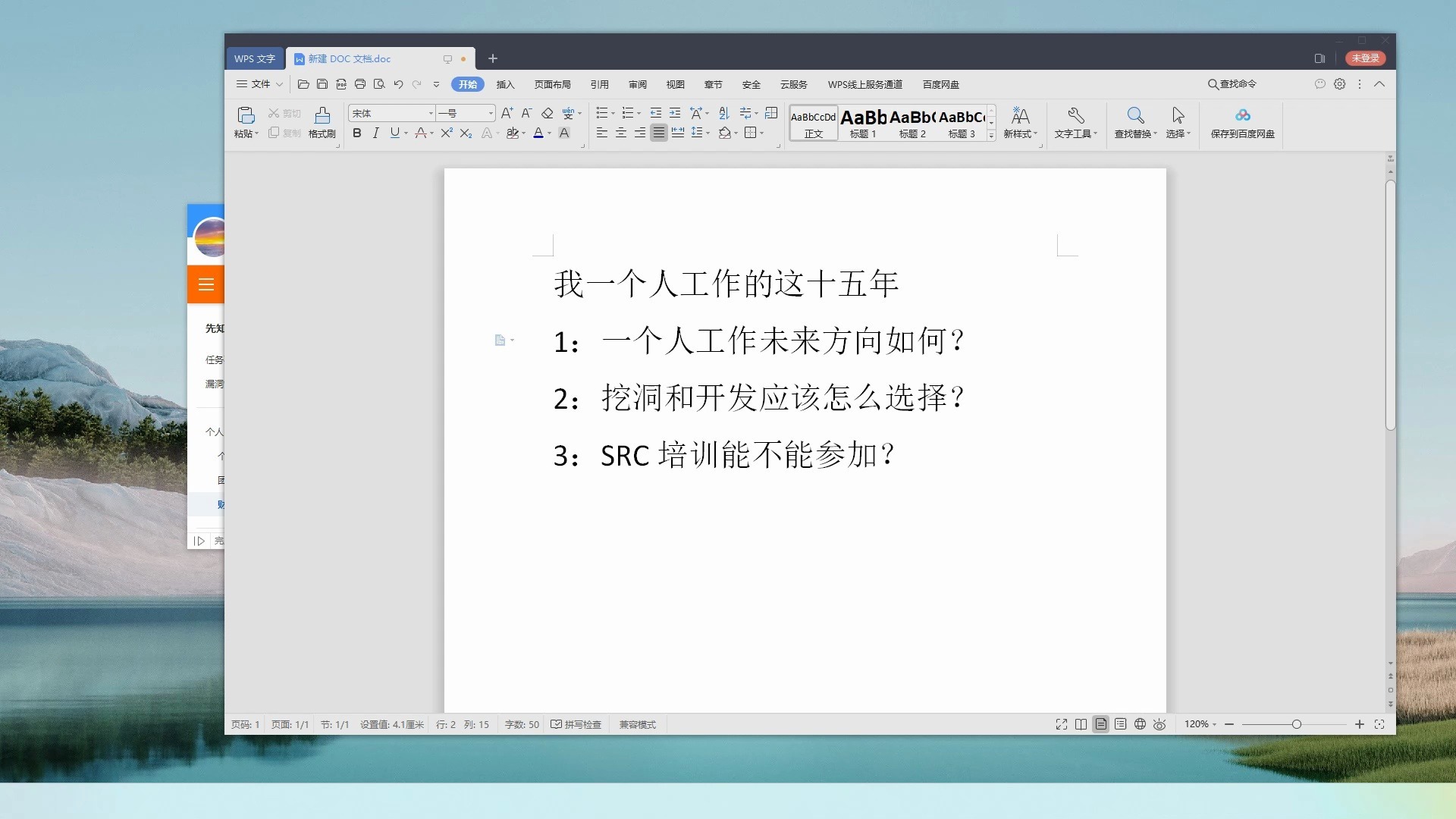Open the 页面布局 (Page Layout) tab
Image resolution: width=1456 pixels, height=819 pixels.
click(552, 84)
